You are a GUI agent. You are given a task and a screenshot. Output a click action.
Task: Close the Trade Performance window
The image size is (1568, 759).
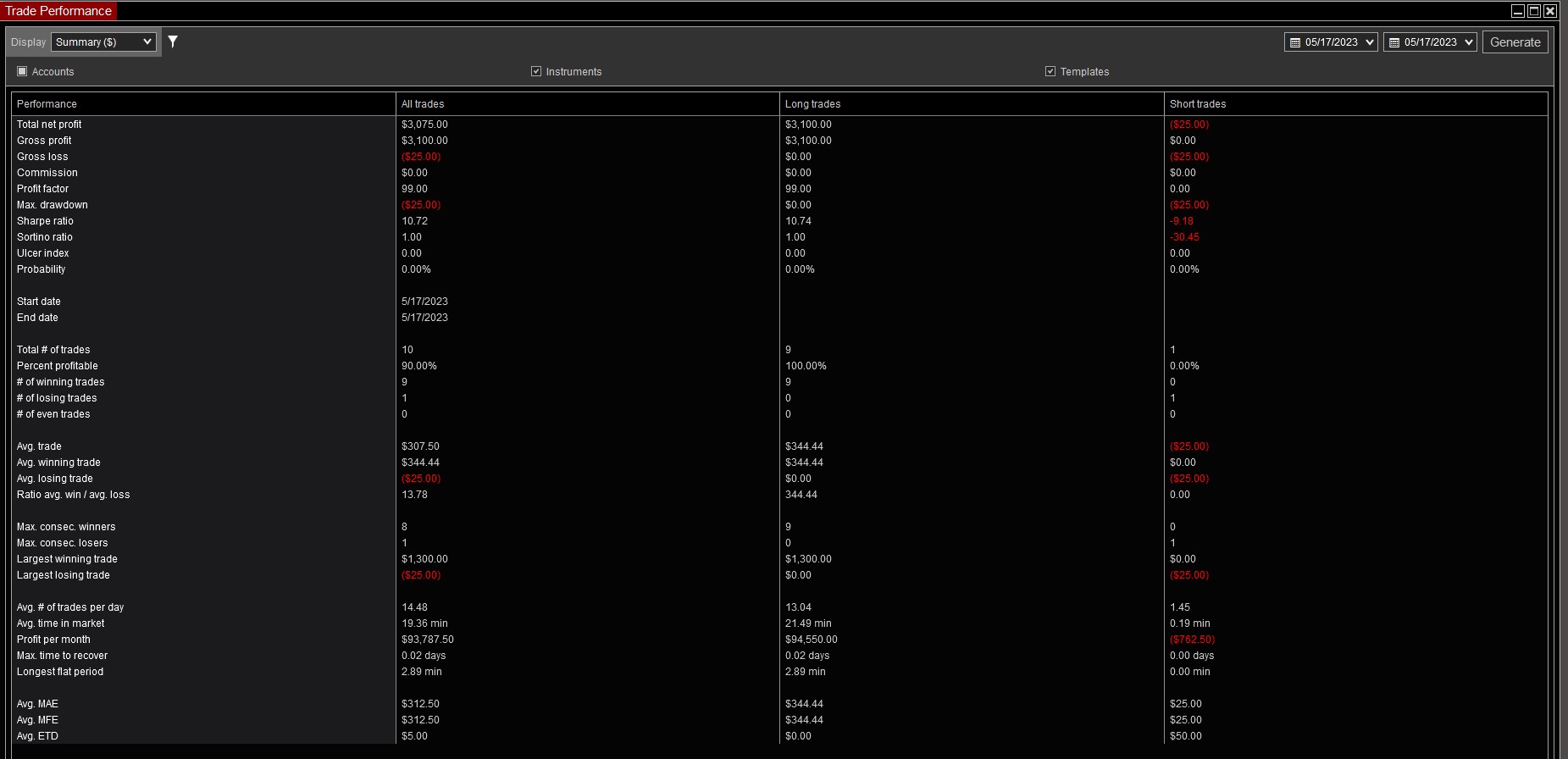[x=1549, y=11]
